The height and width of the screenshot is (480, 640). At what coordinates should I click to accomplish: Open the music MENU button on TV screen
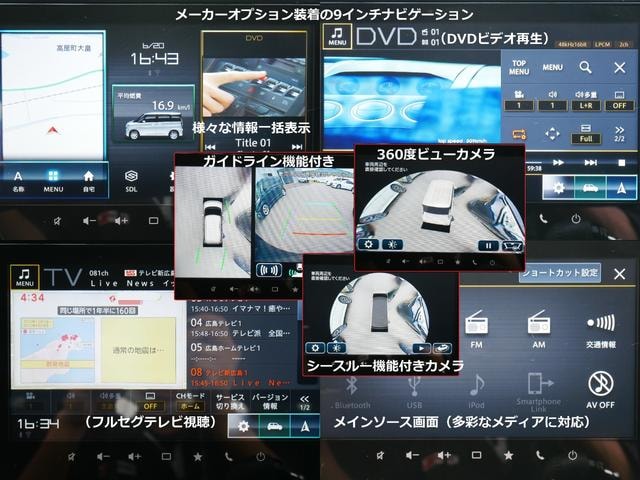24,277
